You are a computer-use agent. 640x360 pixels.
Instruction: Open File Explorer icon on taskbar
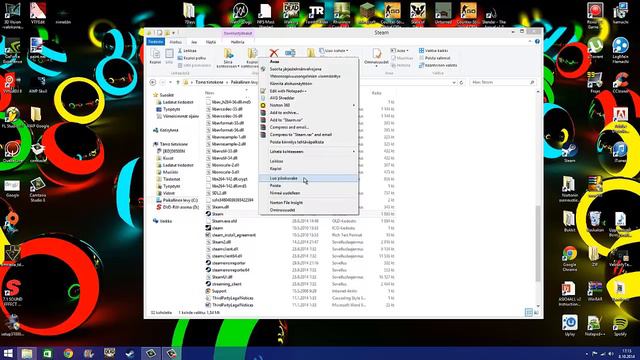27,353
